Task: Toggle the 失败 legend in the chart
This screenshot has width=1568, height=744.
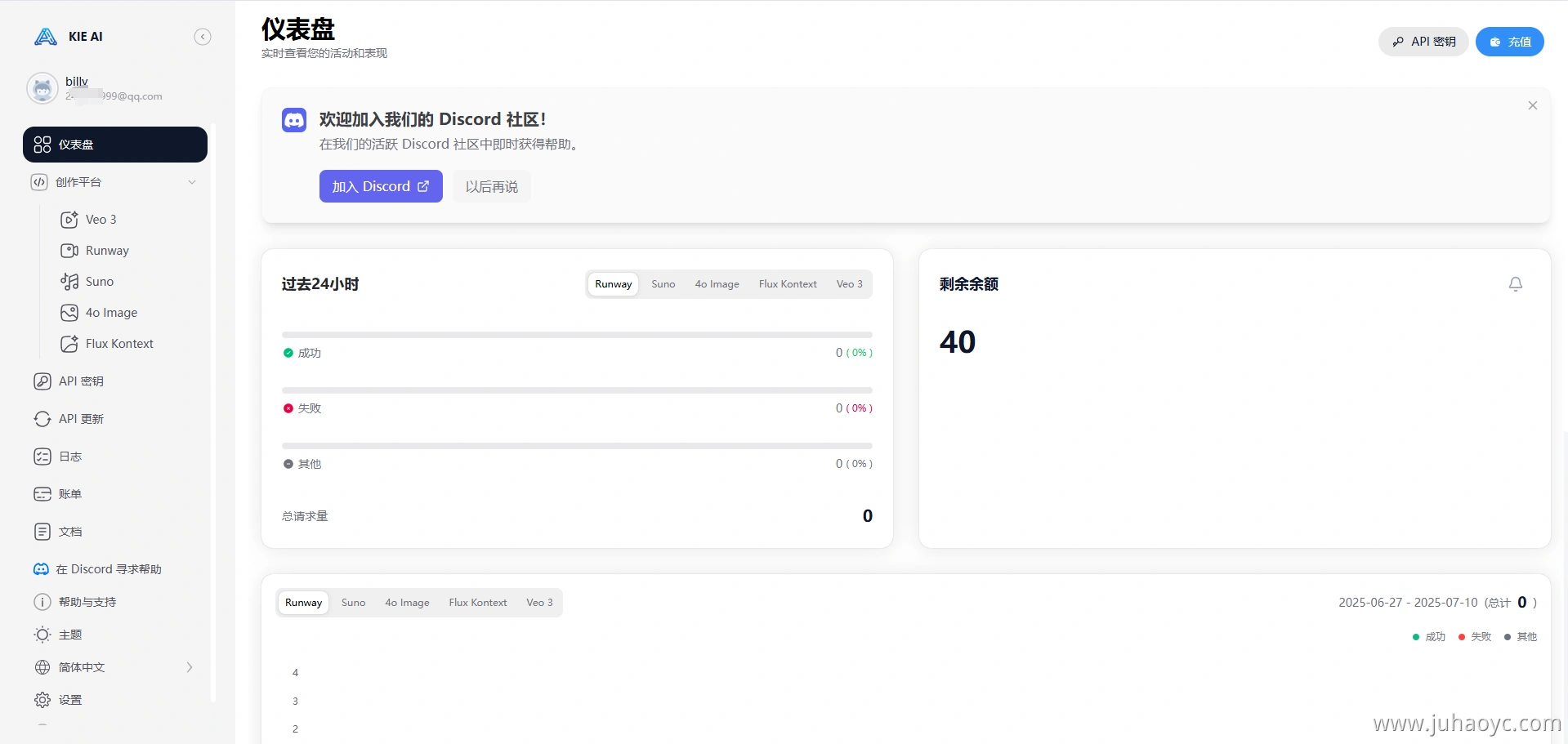Action: tap(1475, 637)
